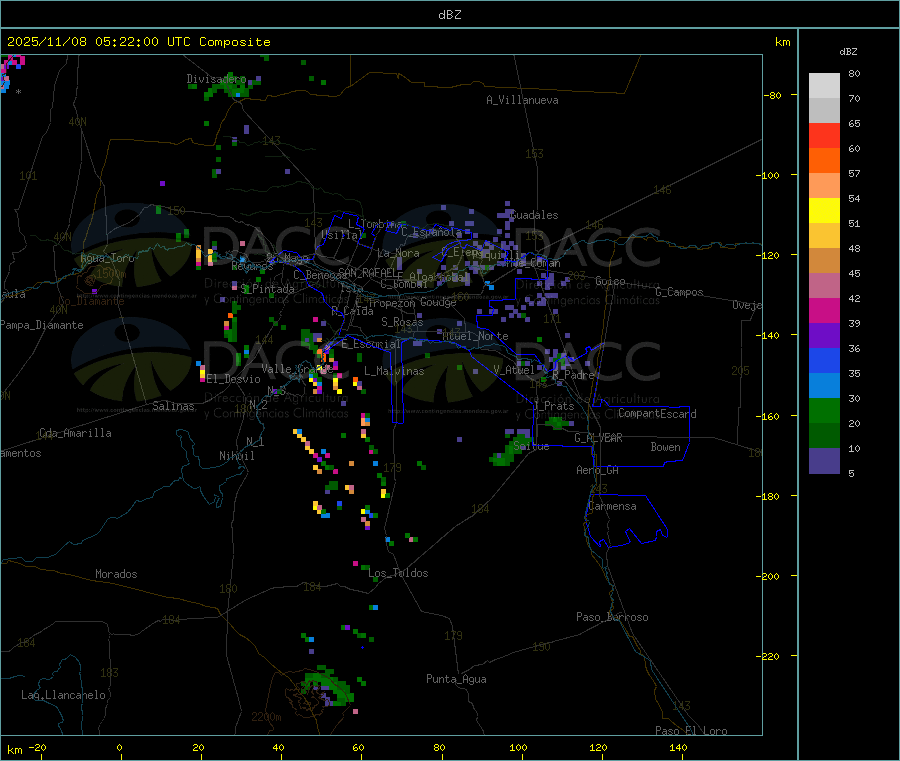Select the Punta_Agua location label

click(456, 680)
